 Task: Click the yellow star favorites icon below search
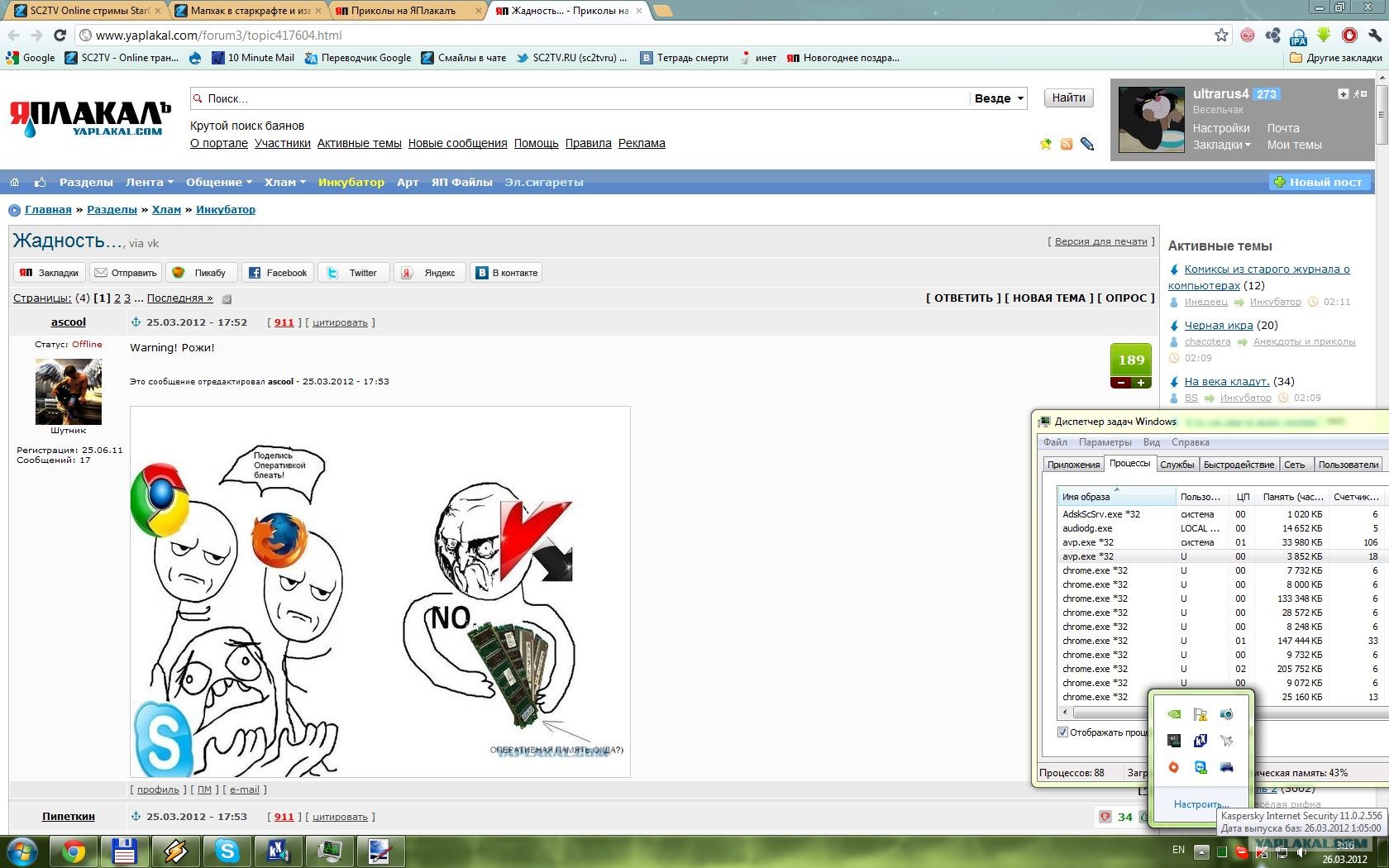click(x=1046, y=144)
